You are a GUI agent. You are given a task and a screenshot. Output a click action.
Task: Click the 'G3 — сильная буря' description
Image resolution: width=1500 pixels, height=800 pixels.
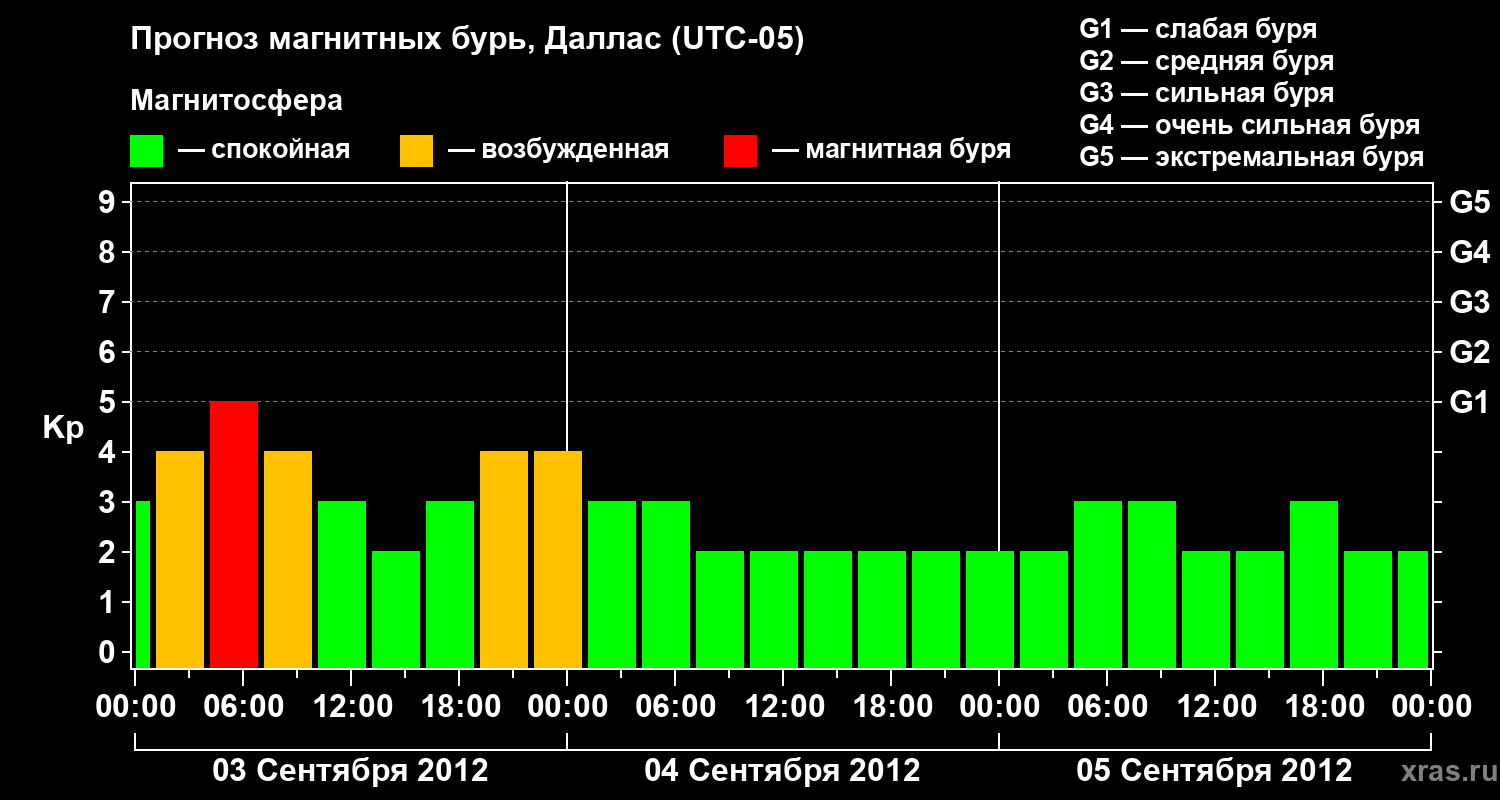(1206, 93)
